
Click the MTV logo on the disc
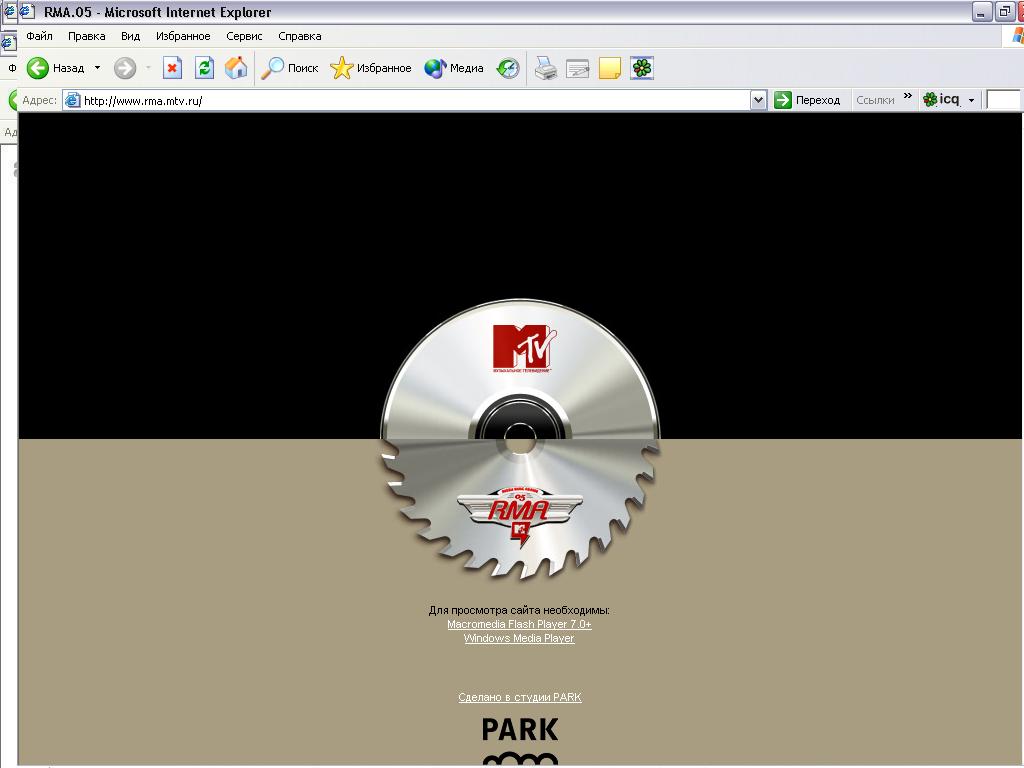coord(524,348)
